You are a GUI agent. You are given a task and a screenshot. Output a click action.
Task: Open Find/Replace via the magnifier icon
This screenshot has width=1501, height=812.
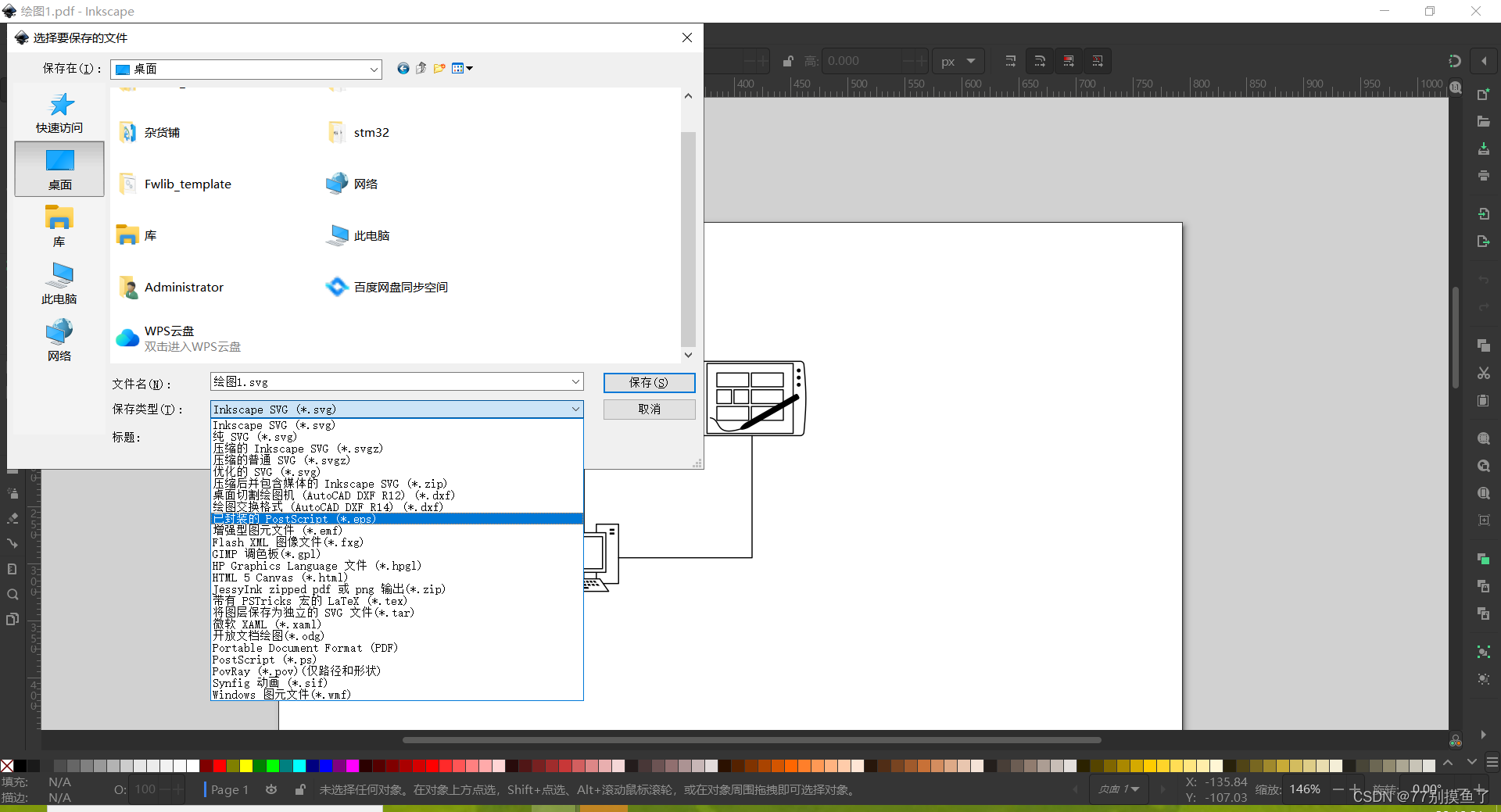(13, 595)
